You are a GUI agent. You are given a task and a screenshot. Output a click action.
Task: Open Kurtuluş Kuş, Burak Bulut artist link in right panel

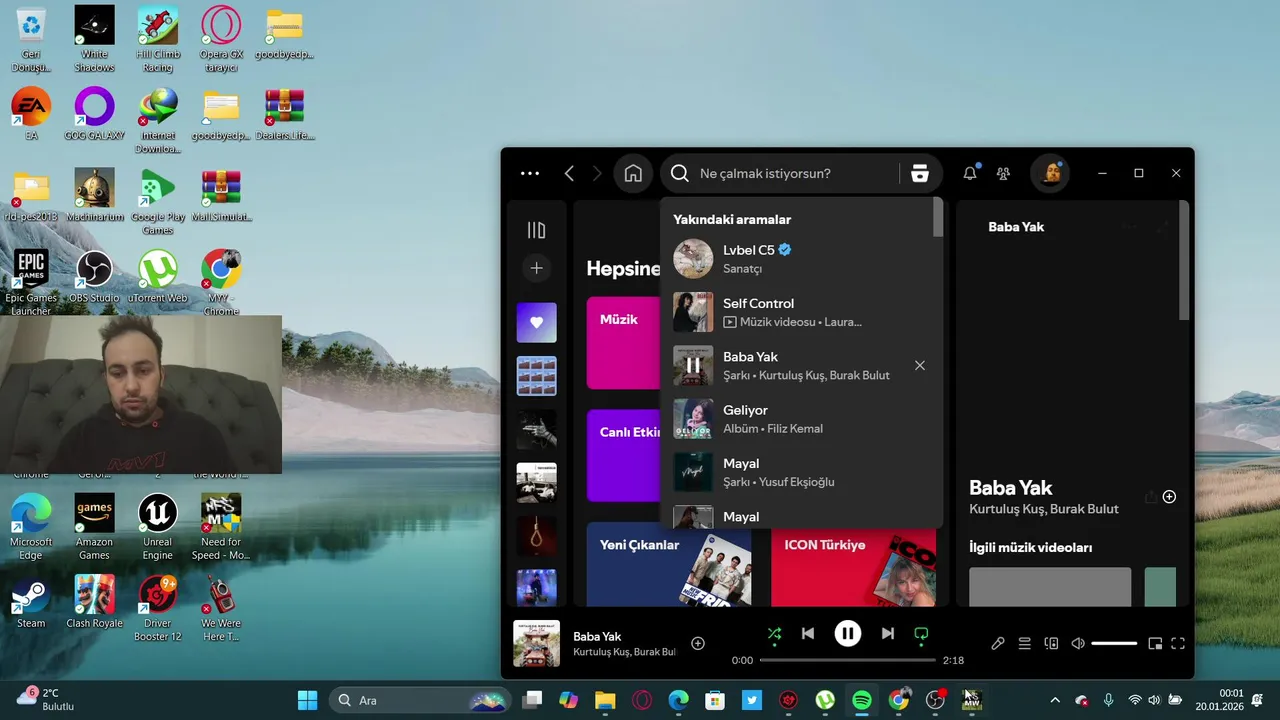tap(1044, 509)
